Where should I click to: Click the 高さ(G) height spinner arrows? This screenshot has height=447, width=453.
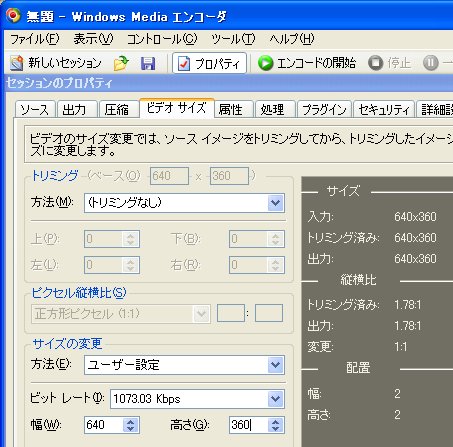click(x=275, y=425)
